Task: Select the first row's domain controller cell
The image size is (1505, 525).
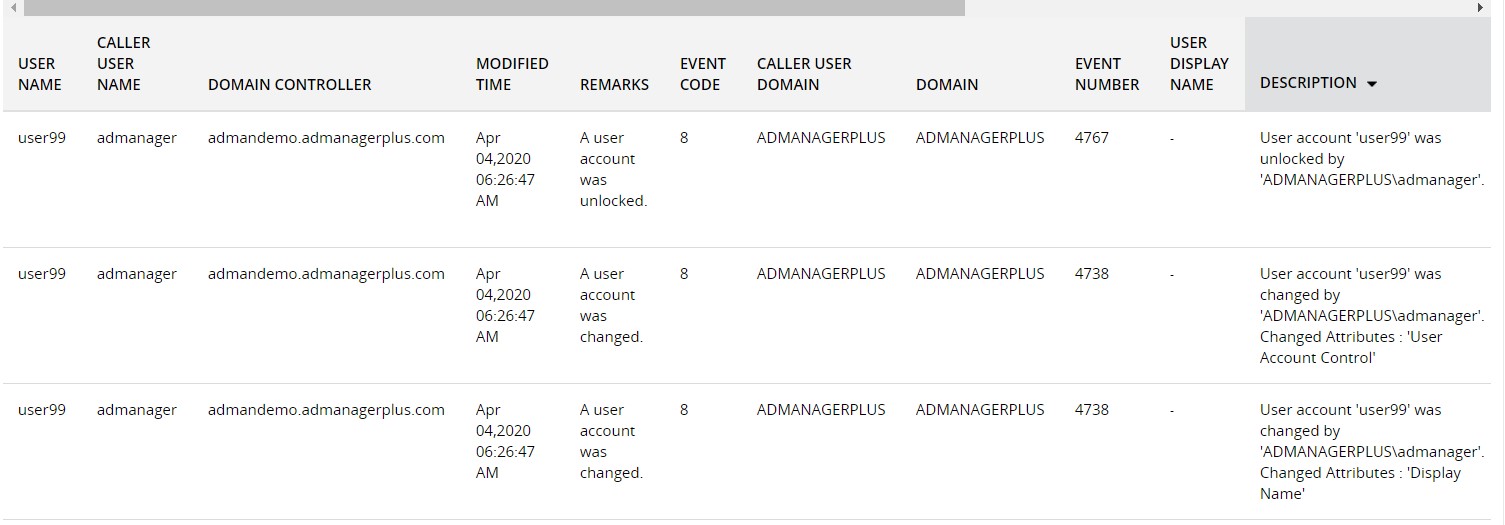Action: [326, 138]
